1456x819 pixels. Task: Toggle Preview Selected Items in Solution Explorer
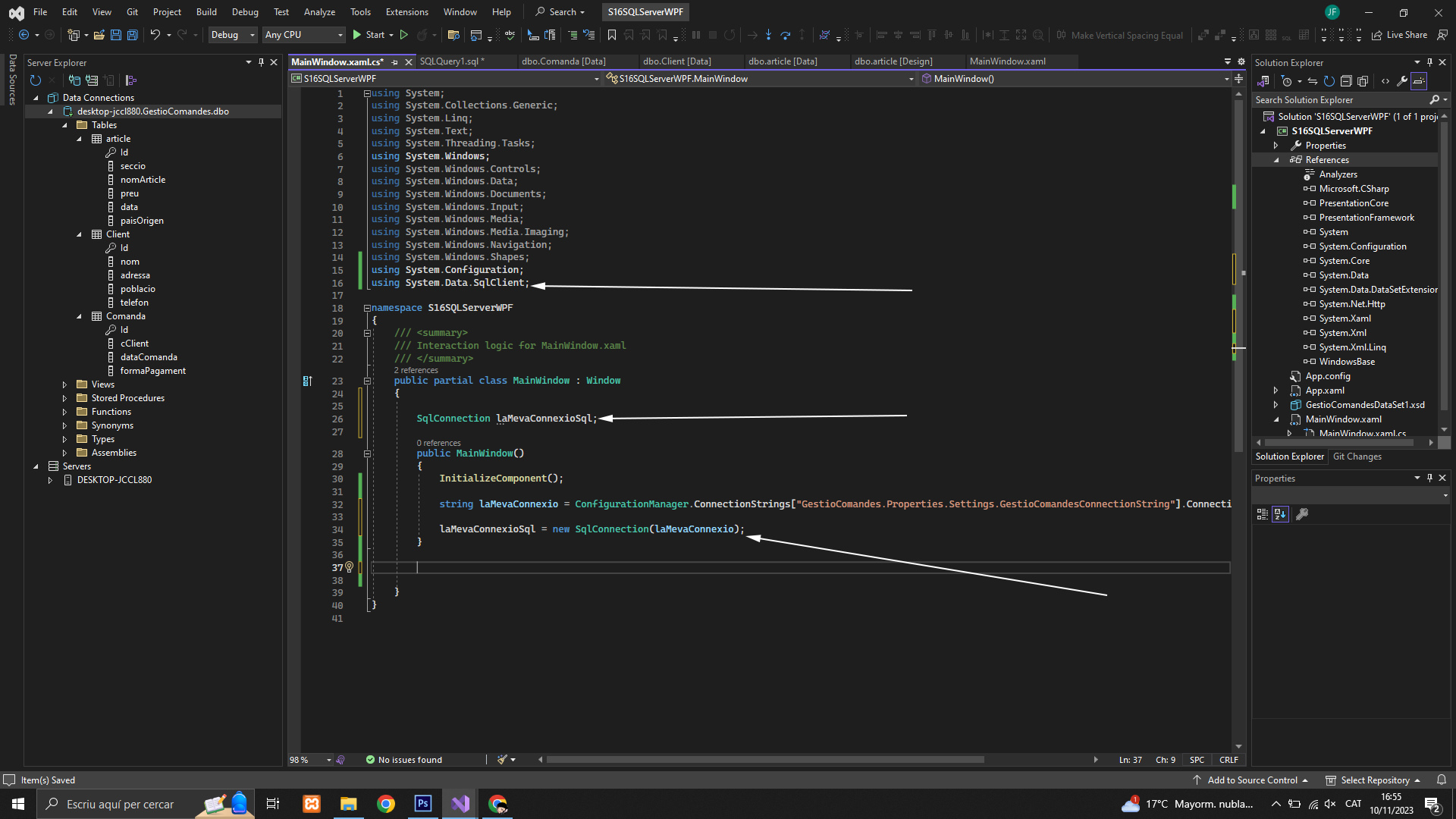pyautogui.click(x=1419, y=81)
